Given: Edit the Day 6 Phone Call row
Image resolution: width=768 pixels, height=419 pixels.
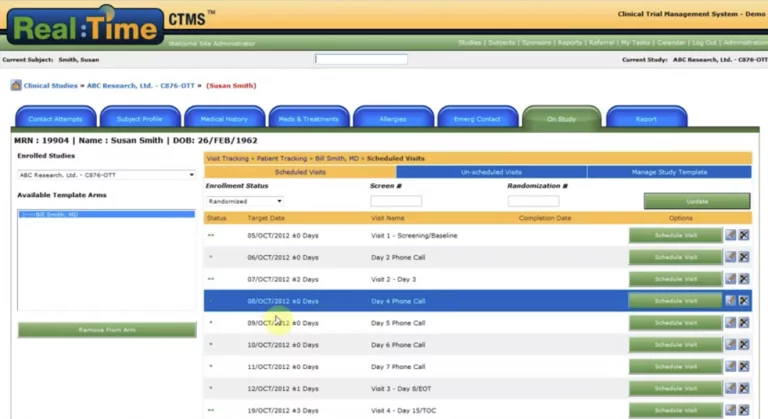Looking at the screenshot, I should pyautogui.click(x=730, y=345).
